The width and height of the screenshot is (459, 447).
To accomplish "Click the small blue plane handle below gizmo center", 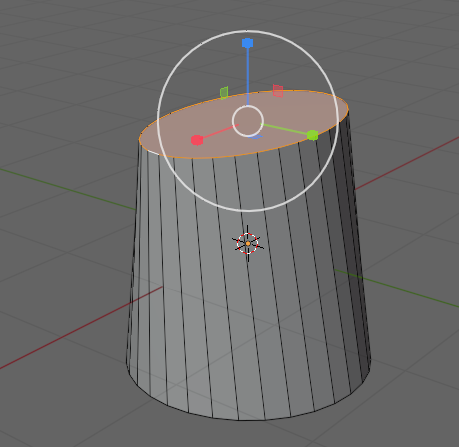I will [x=256, y=137].
